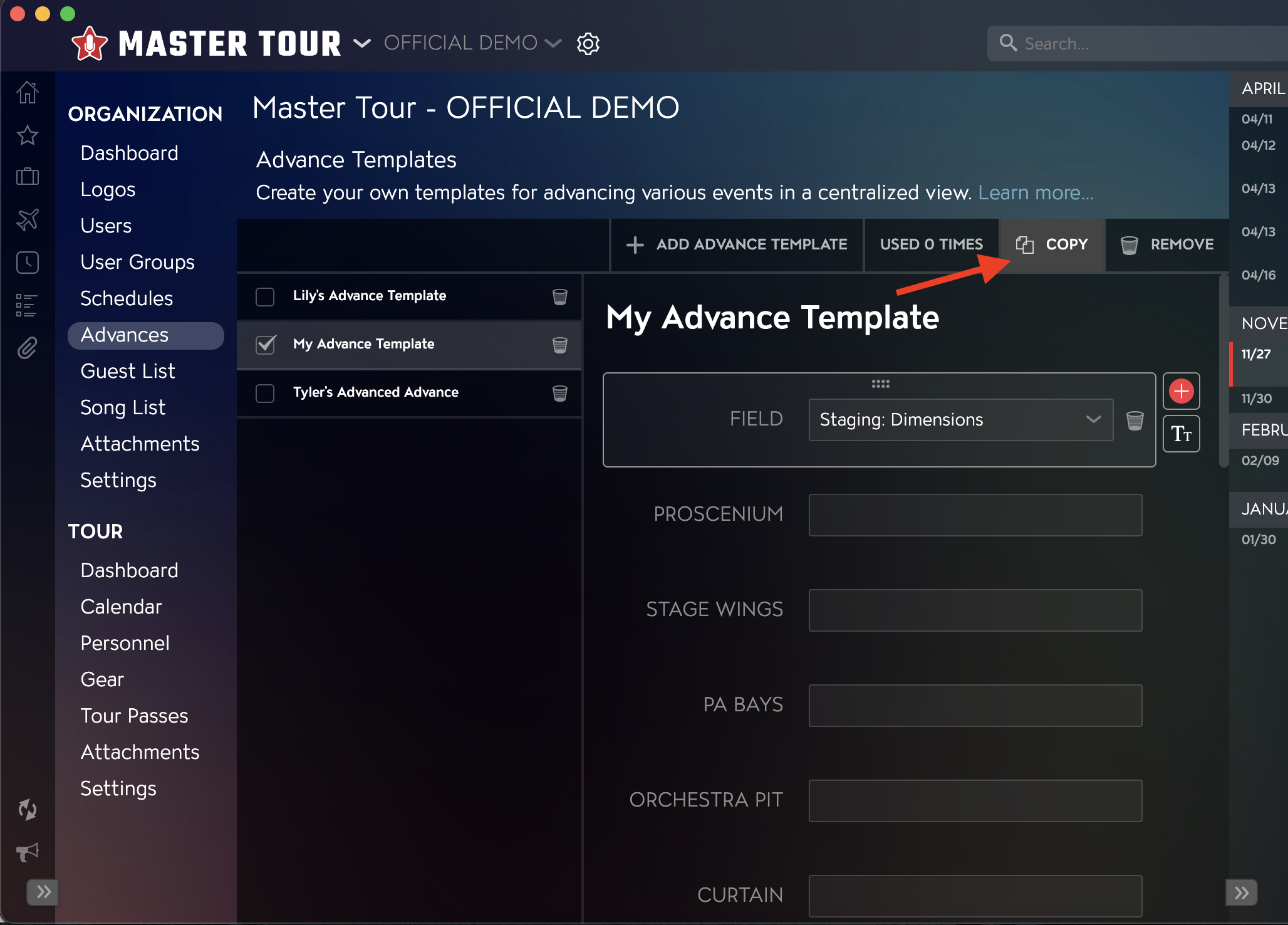Open the clock scheduling icon

click(28, 263)
